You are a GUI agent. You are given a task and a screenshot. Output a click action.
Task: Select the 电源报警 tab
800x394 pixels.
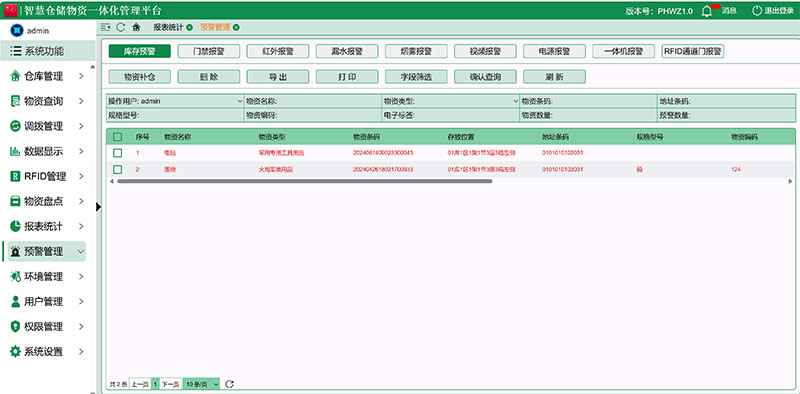click(555, 51)
